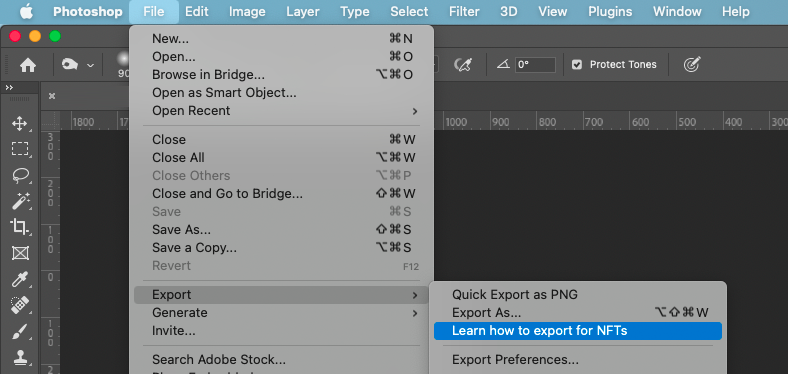Choose New... from File menu
788x374 pixels.
click(281, 39)
